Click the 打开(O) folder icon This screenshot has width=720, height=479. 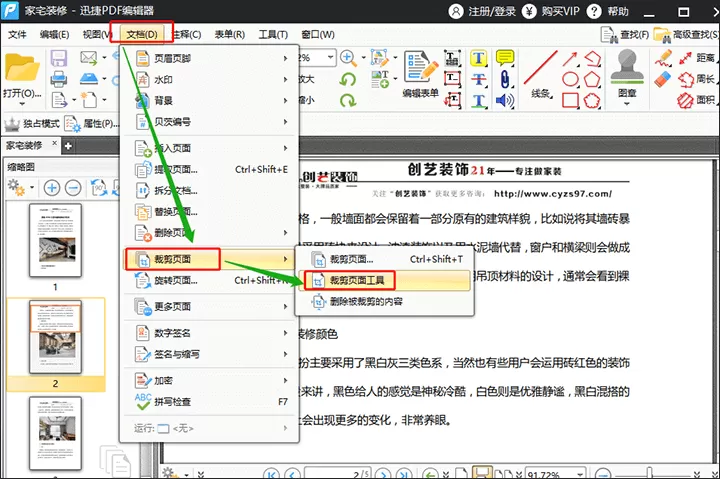pyautogui.click(x=22, y=69)
